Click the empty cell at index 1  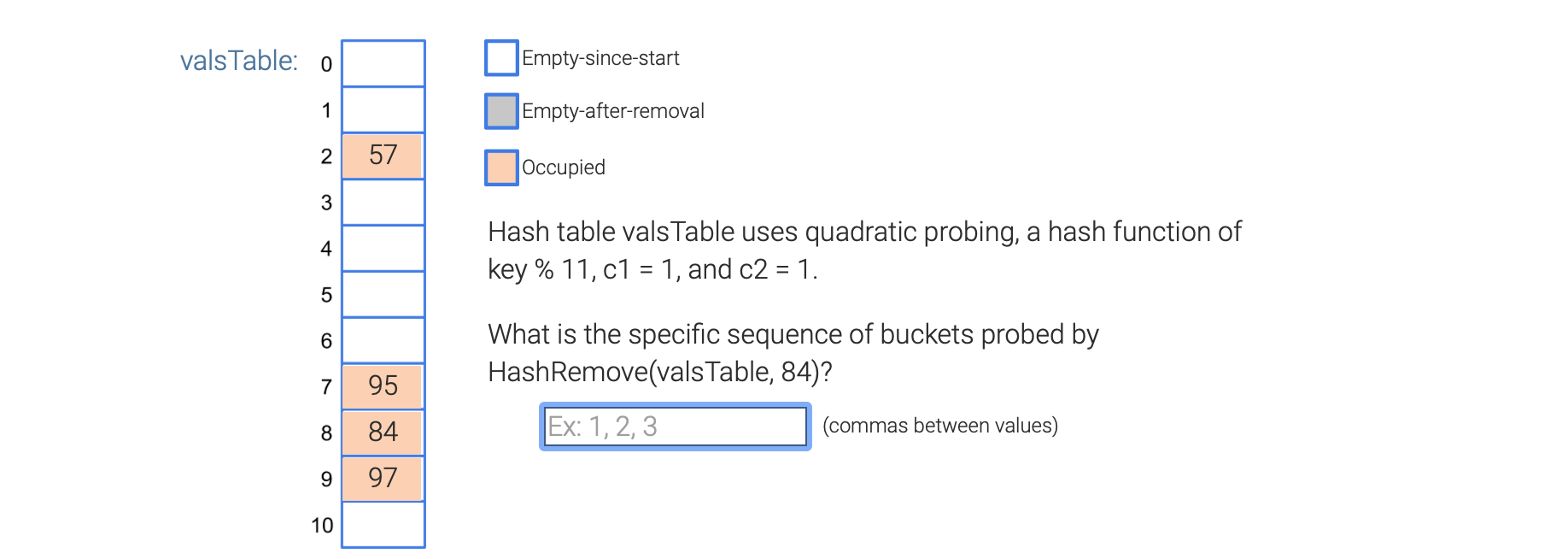coord(382,109)
